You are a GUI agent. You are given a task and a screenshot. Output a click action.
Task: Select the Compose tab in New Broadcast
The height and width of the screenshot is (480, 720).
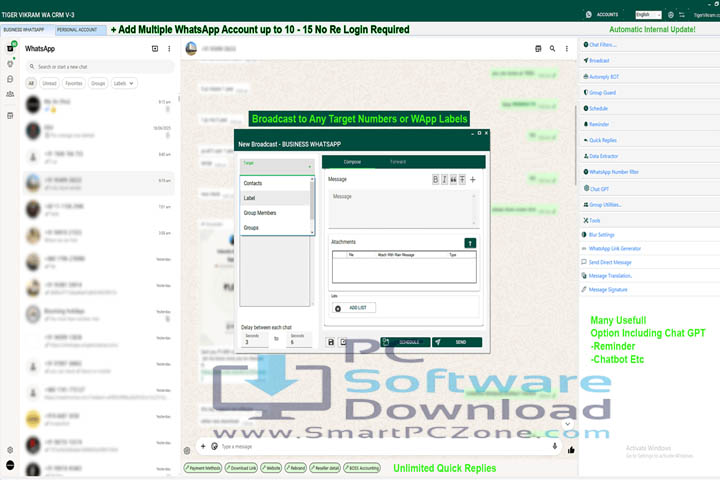tap(352, 162)
